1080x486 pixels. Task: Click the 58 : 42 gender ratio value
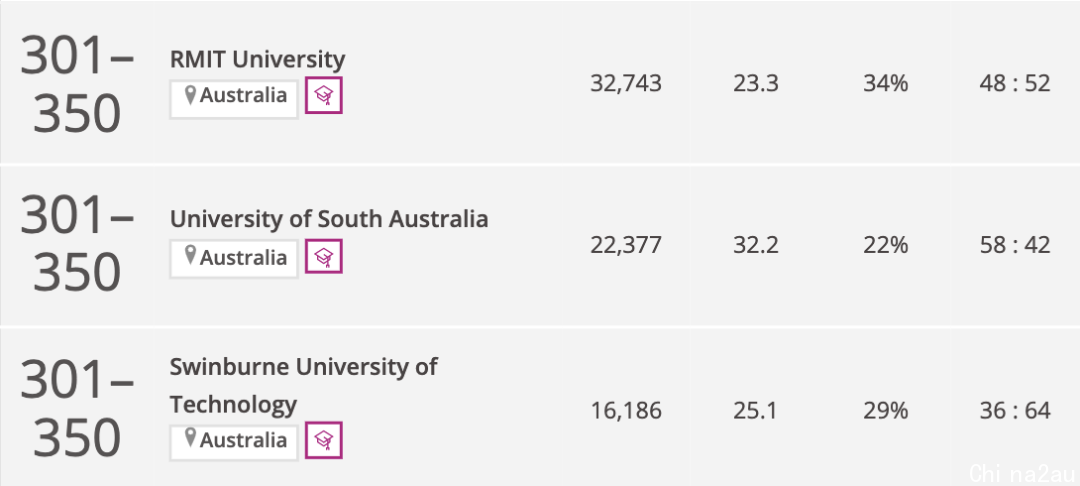tap(1015, 245)
